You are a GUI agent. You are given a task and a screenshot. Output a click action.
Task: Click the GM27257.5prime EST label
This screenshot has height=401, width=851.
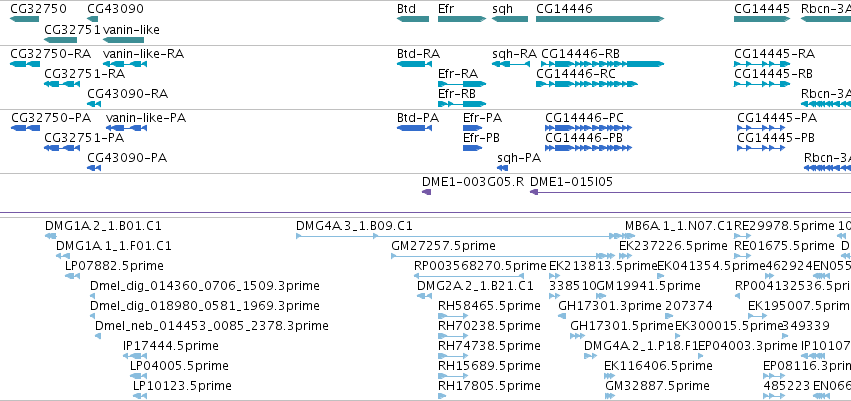[x=443, y=246]
